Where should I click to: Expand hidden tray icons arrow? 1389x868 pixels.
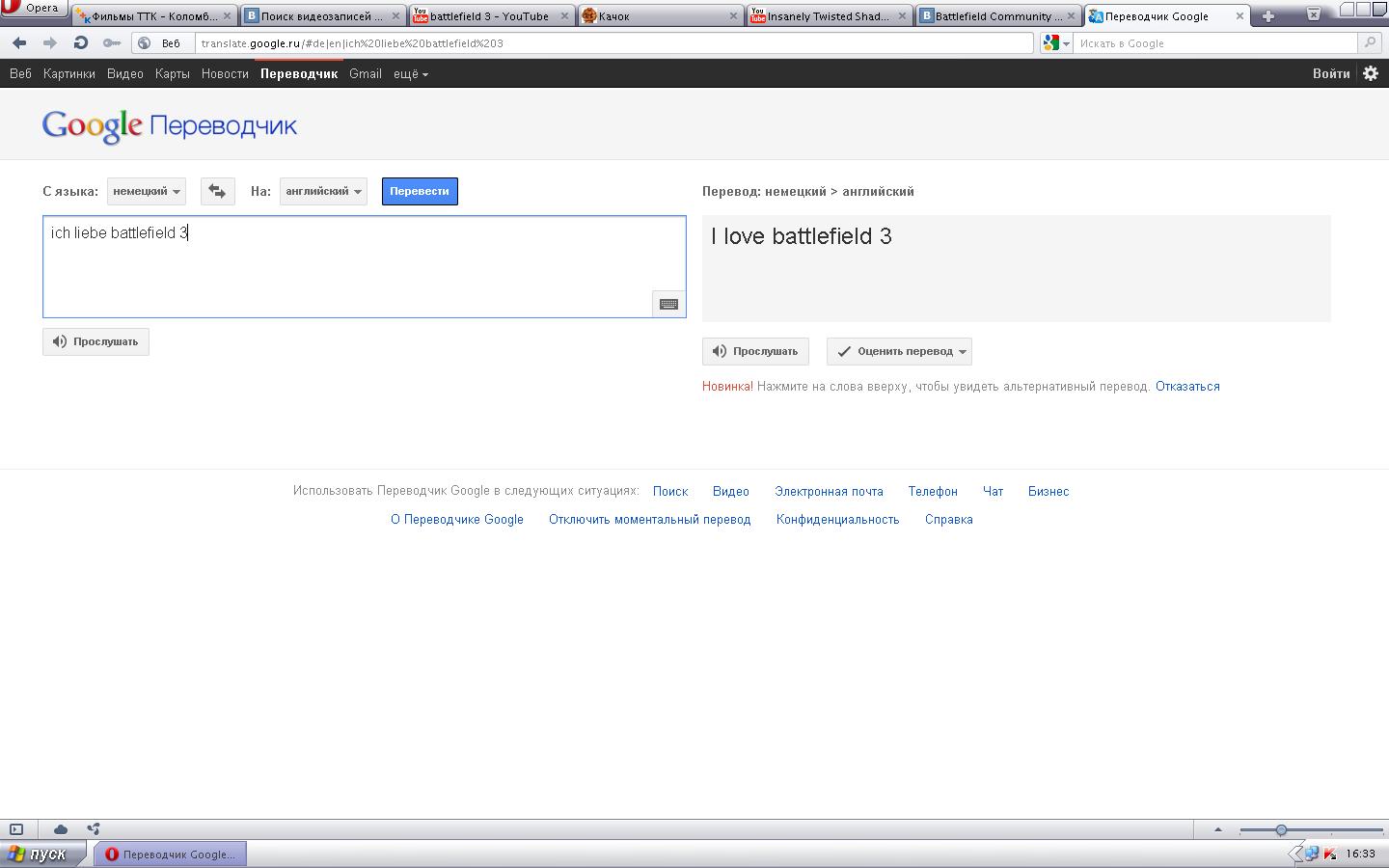pos(1295,854)
